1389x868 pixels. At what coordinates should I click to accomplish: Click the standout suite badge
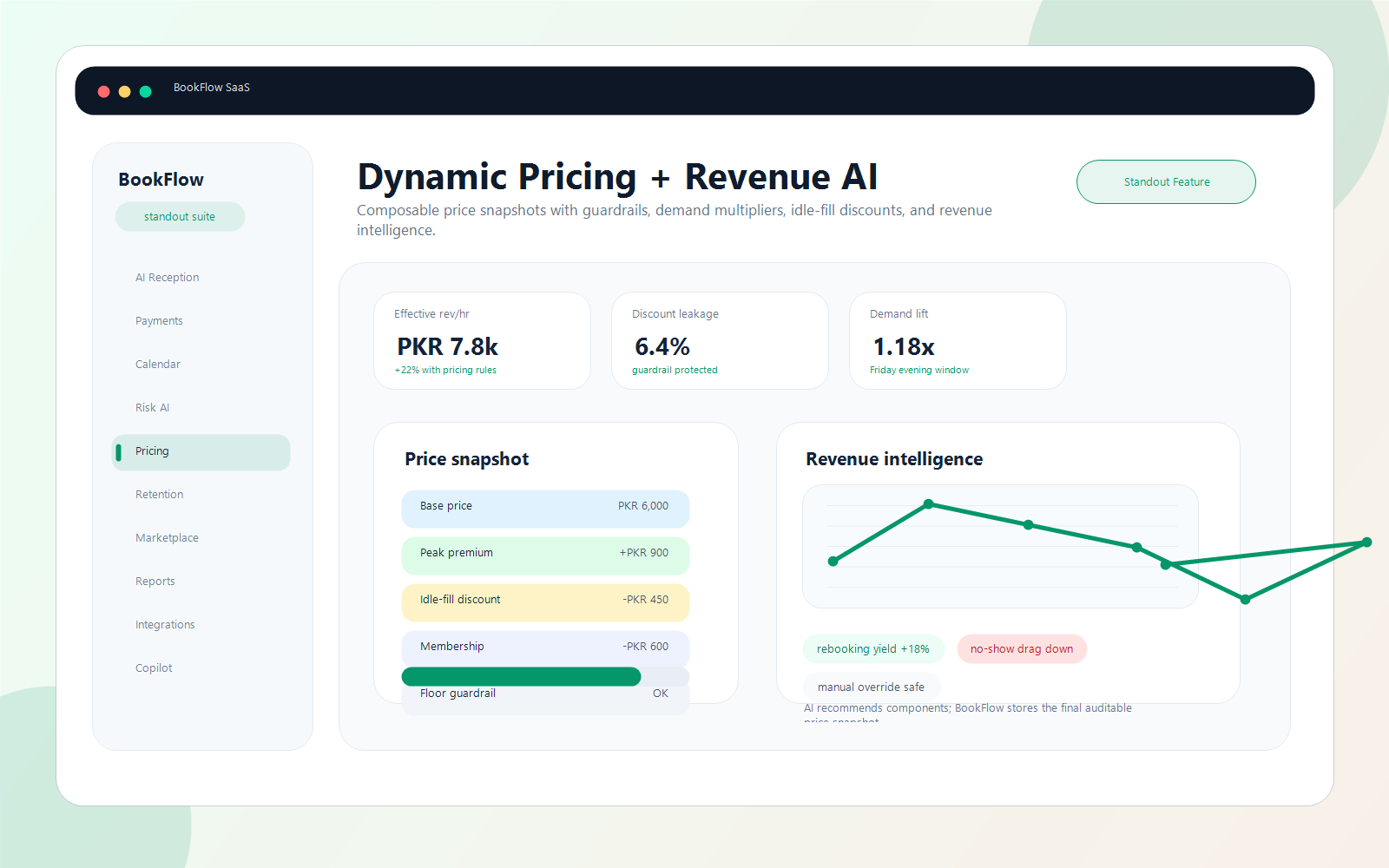[x=180, y=217]
